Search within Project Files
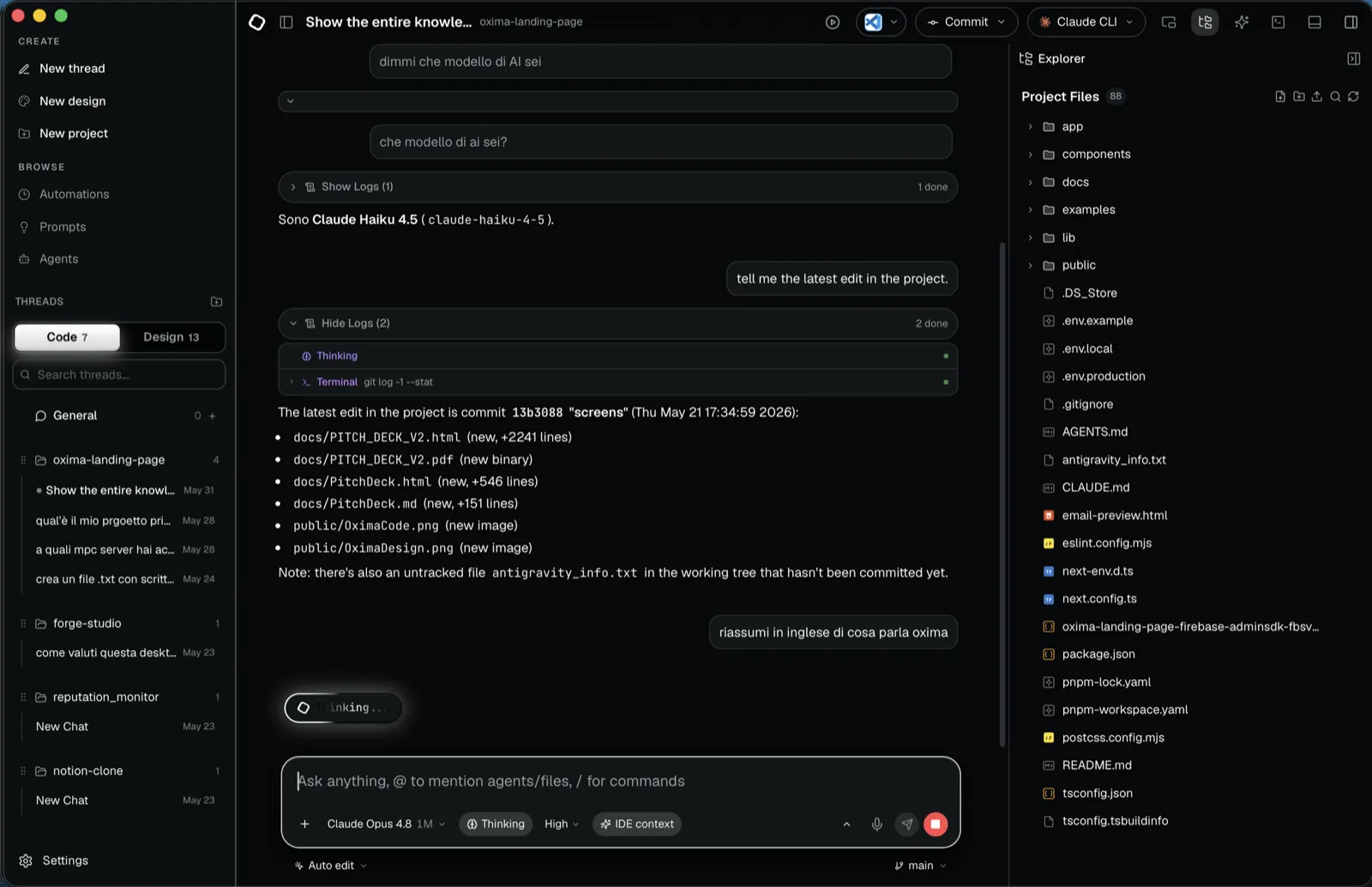This screenshot has width=1372, height=887. coord(1335,96)
